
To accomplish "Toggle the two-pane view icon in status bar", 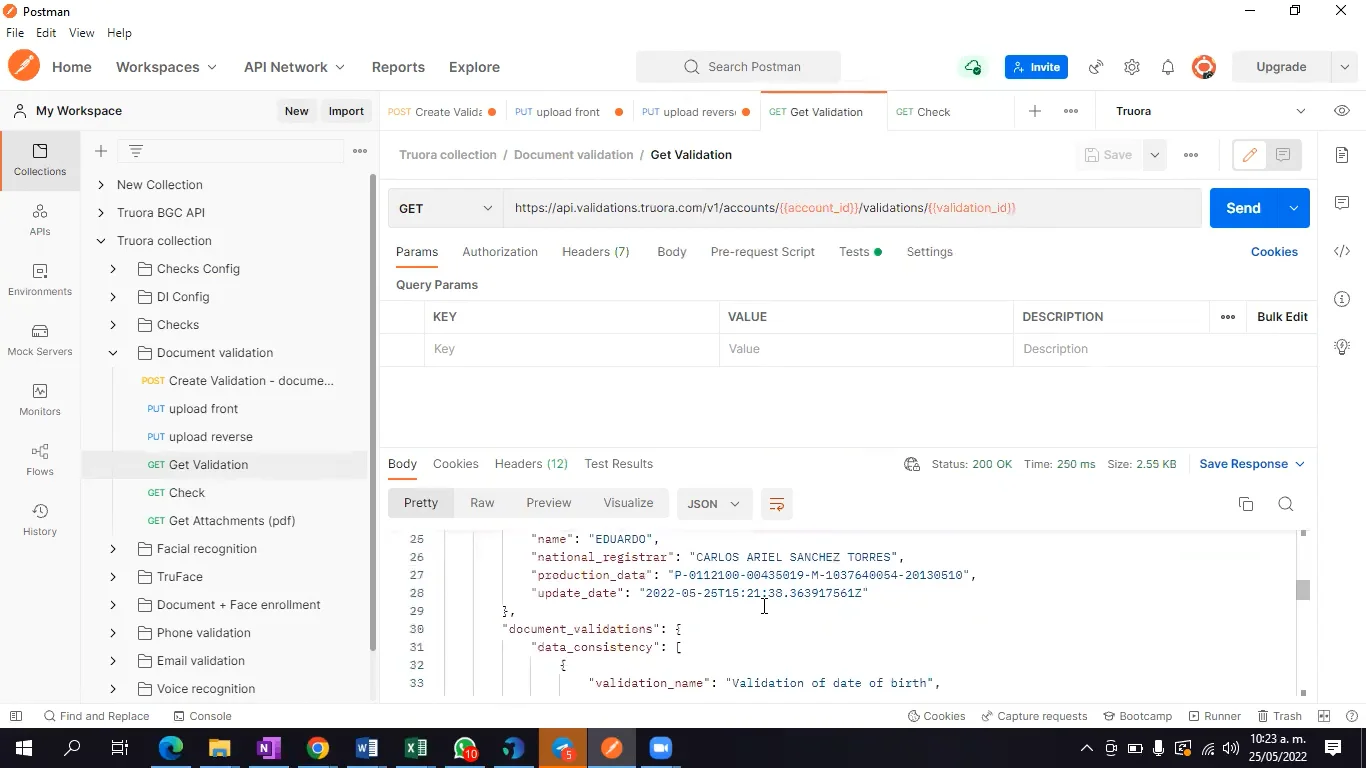I will pyautogui.click(x=1324, y=716).
